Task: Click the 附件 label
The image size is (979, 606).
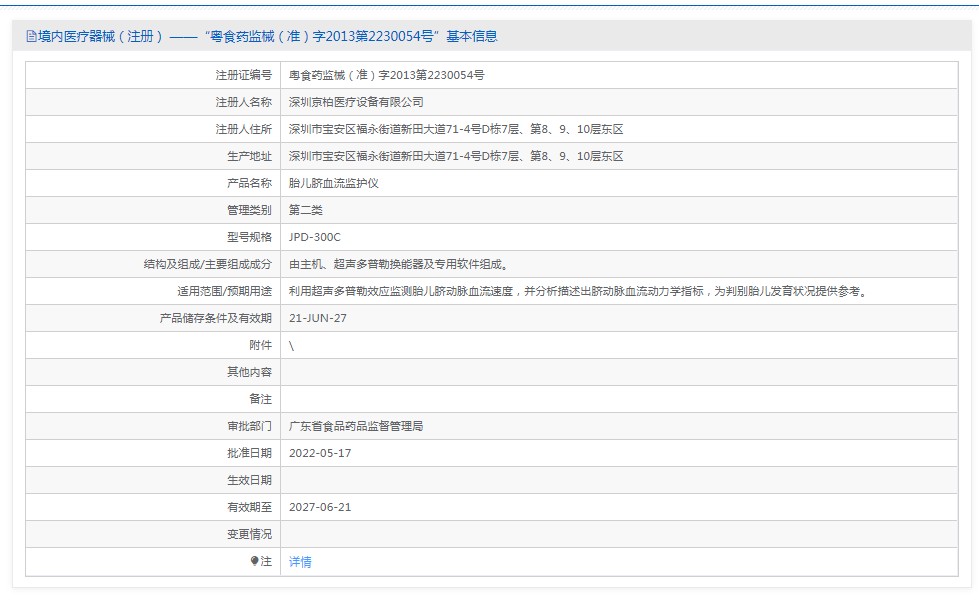Action: pos(260,345)
